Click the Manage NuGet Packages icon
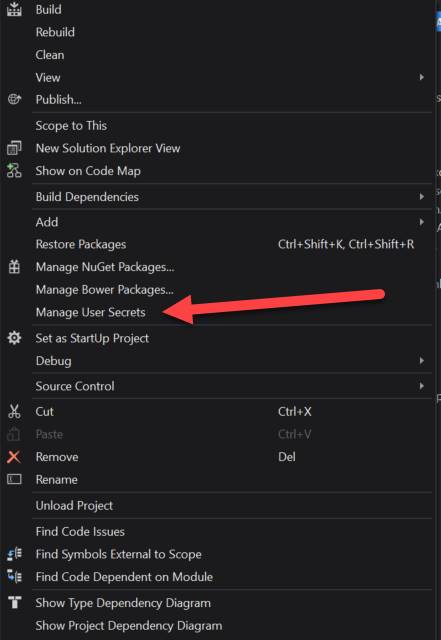This screenshot has height=640, width=441. point(14,267)
